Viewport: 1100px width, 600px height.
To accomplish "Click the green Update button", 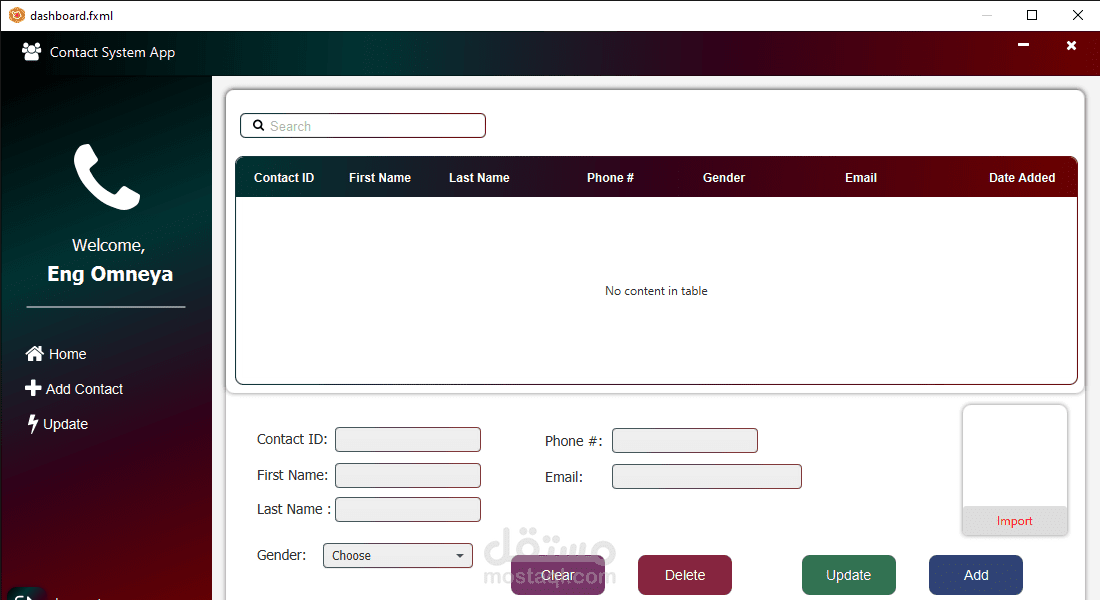I will pyautogui.click(x=849, y=575).
